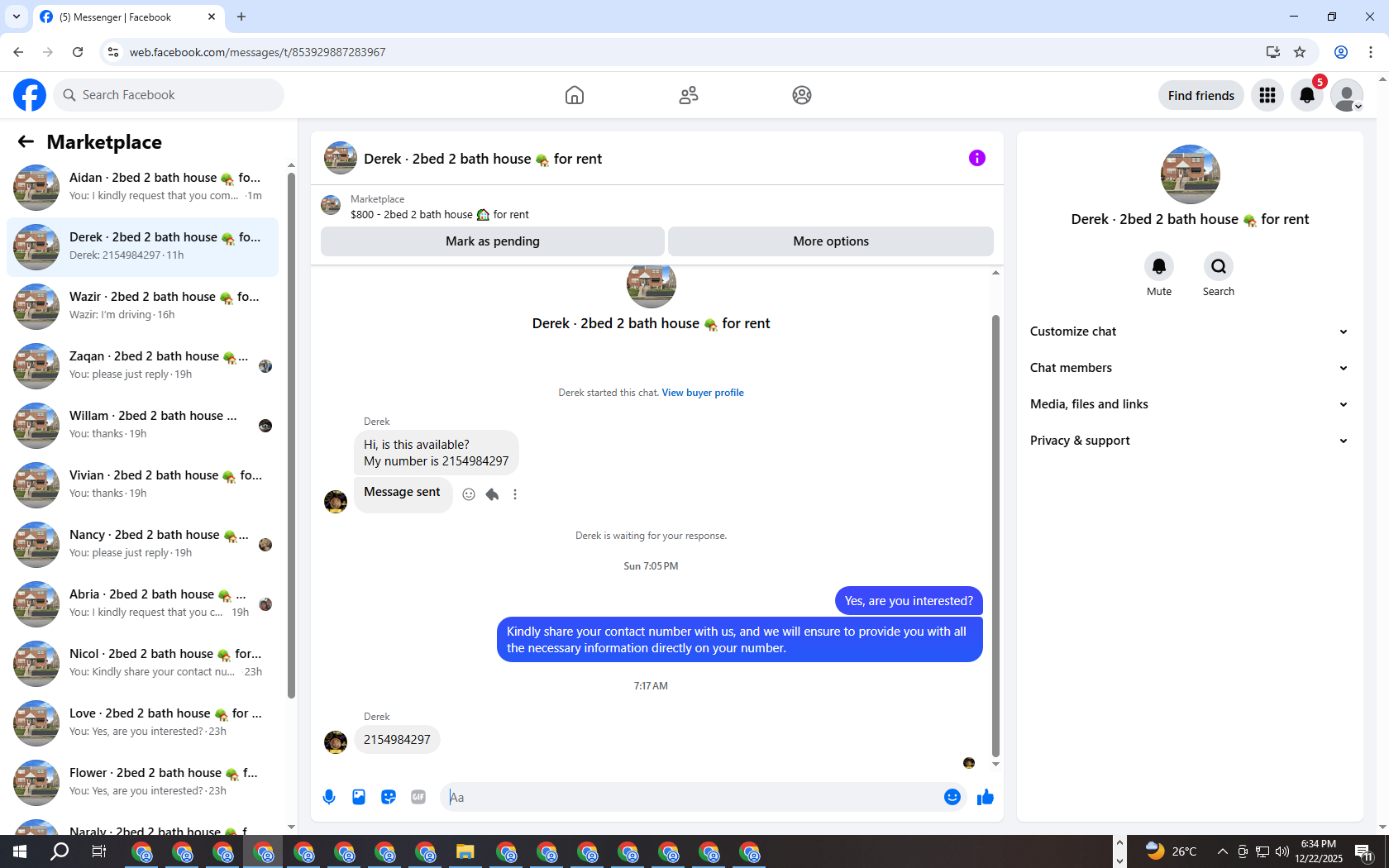Show hidden icons in system tray
1389x868 pixels.
[1222, 851]
